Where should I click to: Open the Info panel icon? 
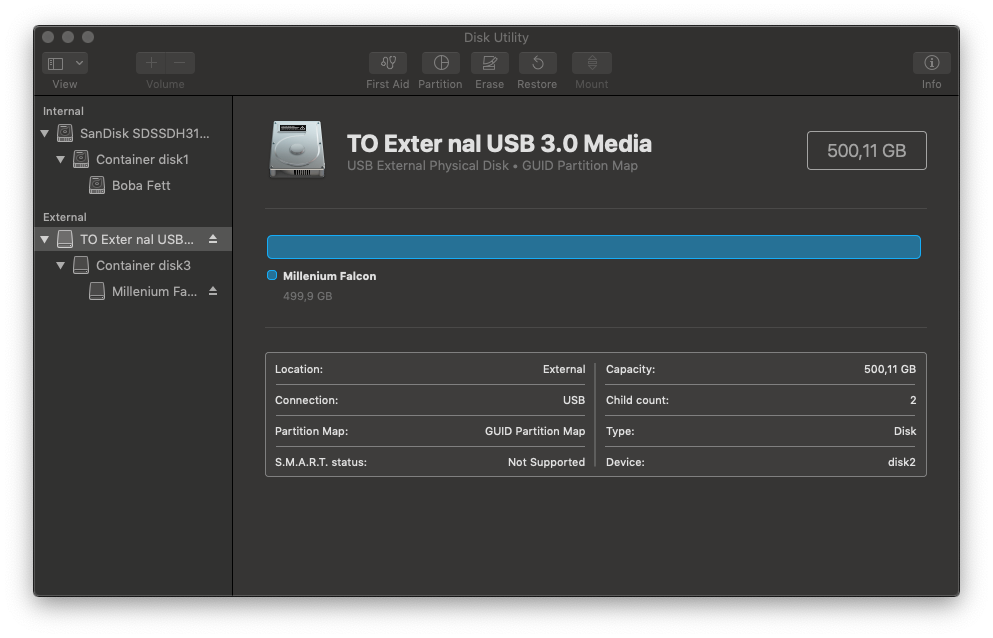[931, 63]
